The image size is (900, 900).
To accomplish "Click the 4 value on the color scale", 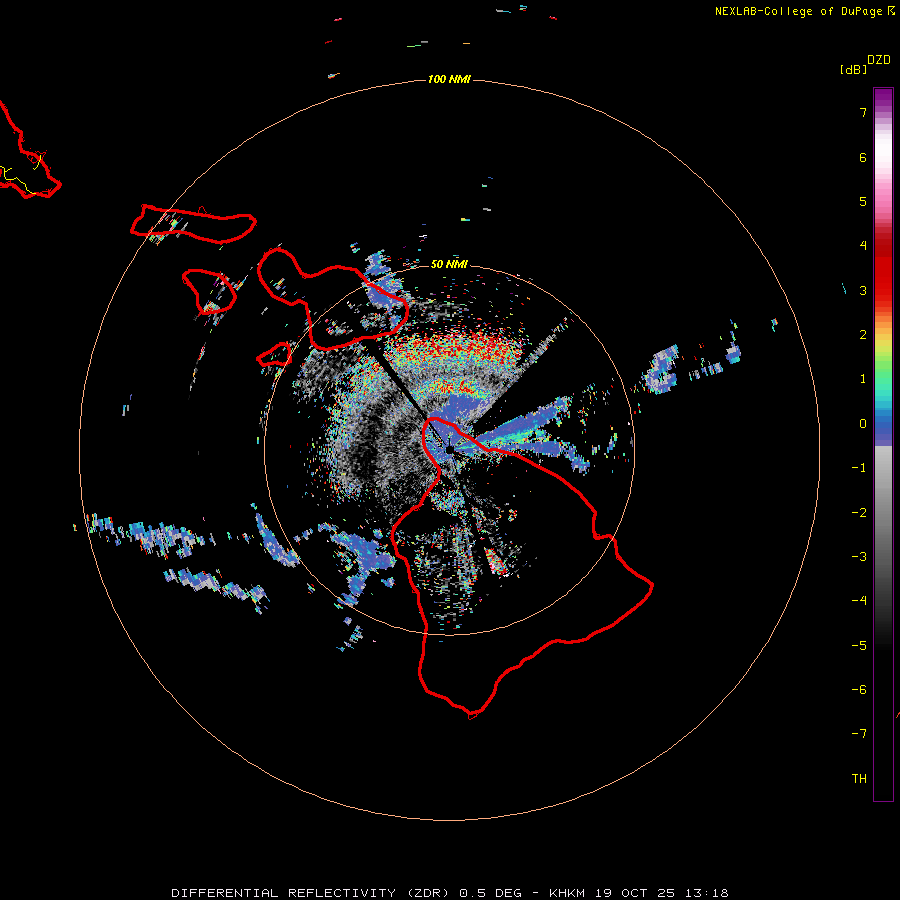I will [x=863, y=246].
